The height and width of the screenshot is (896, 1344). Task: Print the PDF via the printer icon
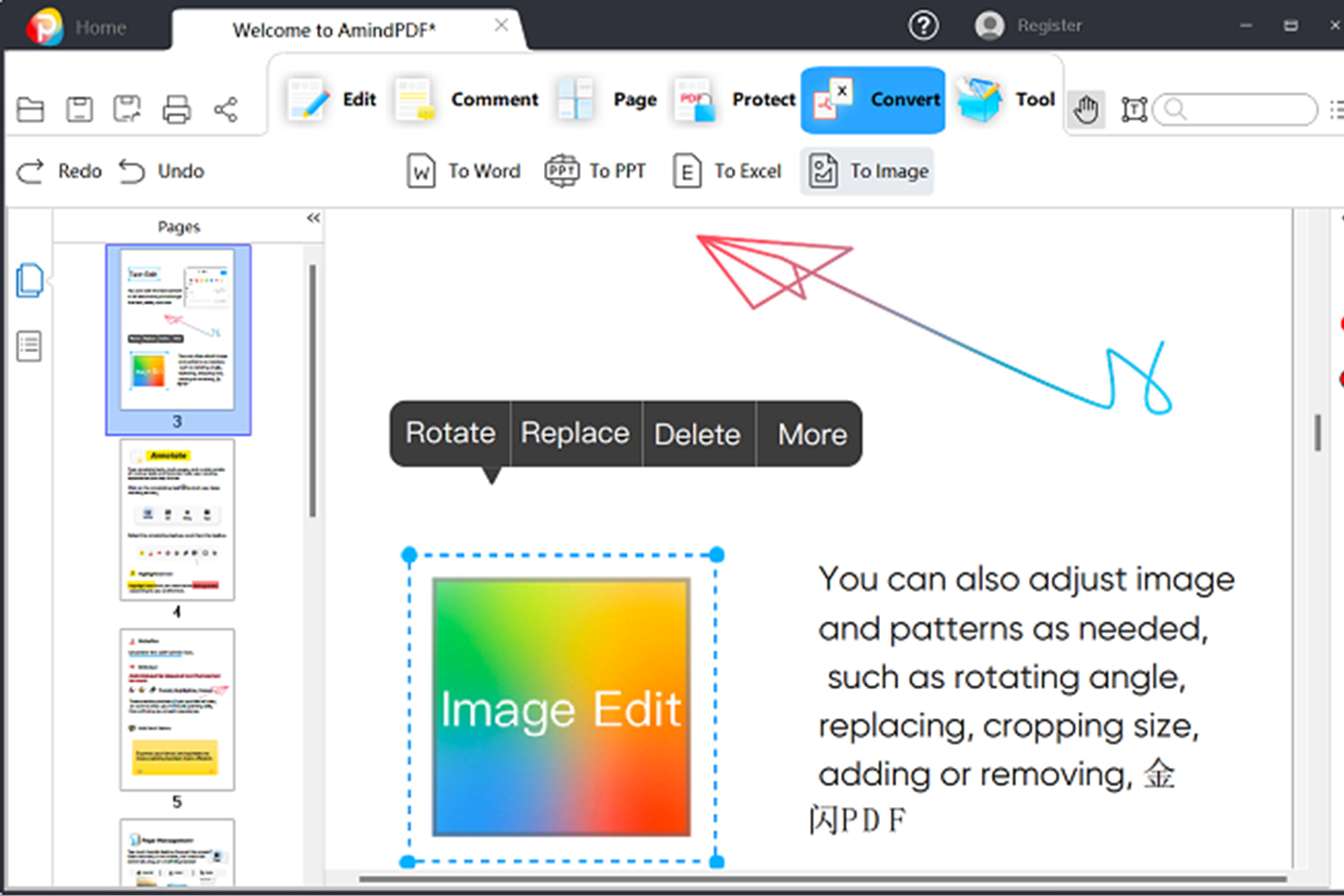point(177,109)
